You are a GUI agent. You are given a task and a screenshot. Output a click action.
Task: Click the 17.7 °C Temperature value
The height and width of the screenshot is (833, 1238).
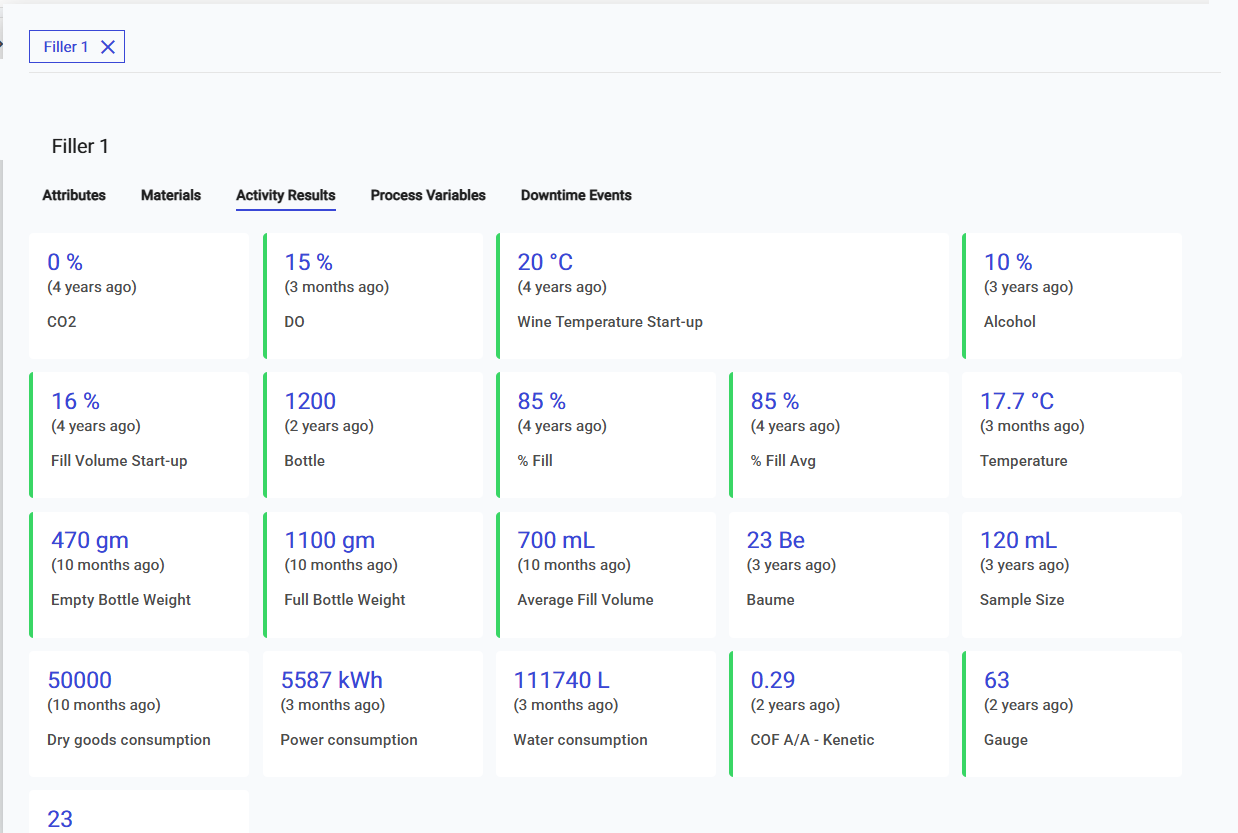1017,402
